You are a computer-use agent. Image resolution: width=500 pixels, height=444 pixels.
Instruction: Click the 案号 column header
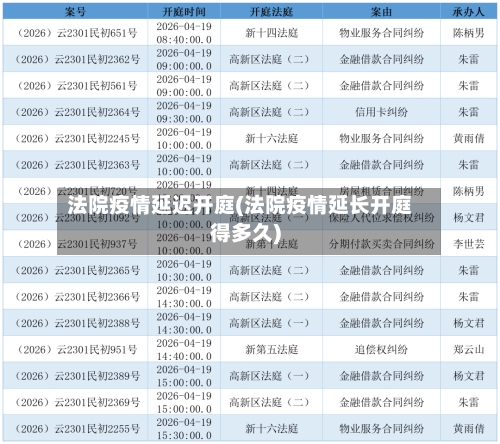[75, 12]
